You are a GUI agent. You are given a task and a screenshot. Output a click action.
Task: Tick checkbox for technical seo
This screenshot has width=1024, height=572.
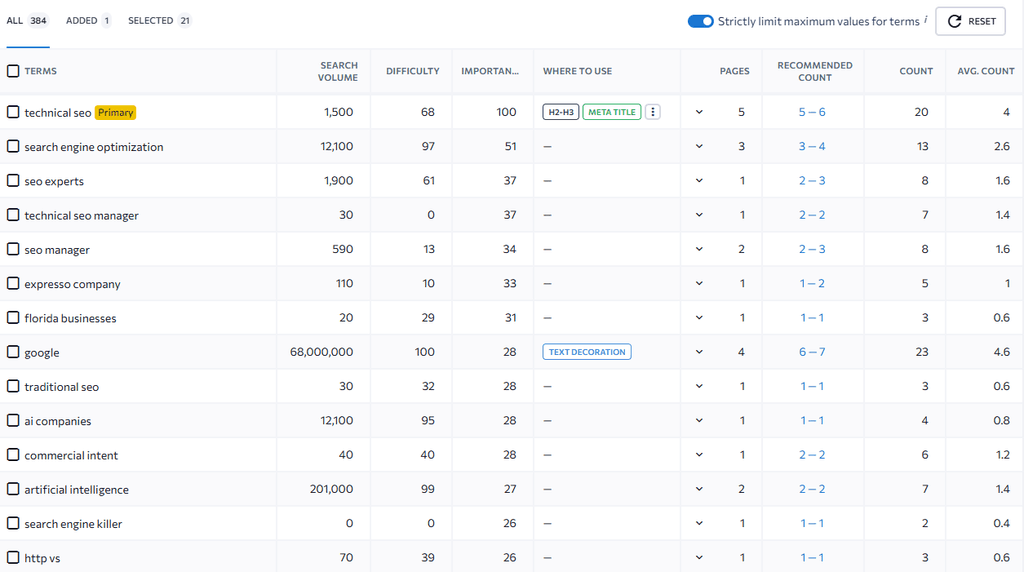tap(13, 112)
